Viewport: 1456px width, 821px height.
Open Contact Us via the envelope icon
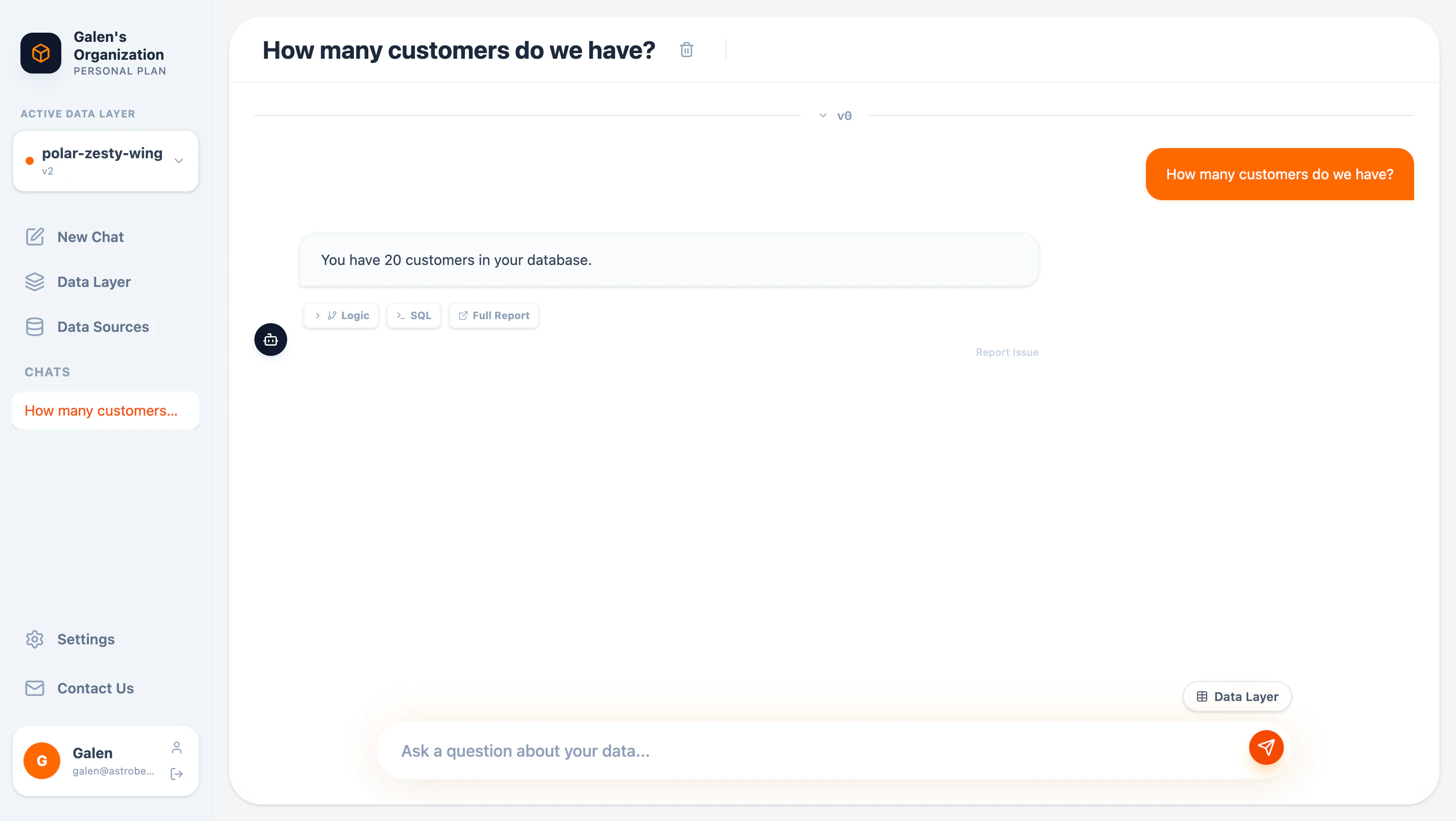coord(34,688)
